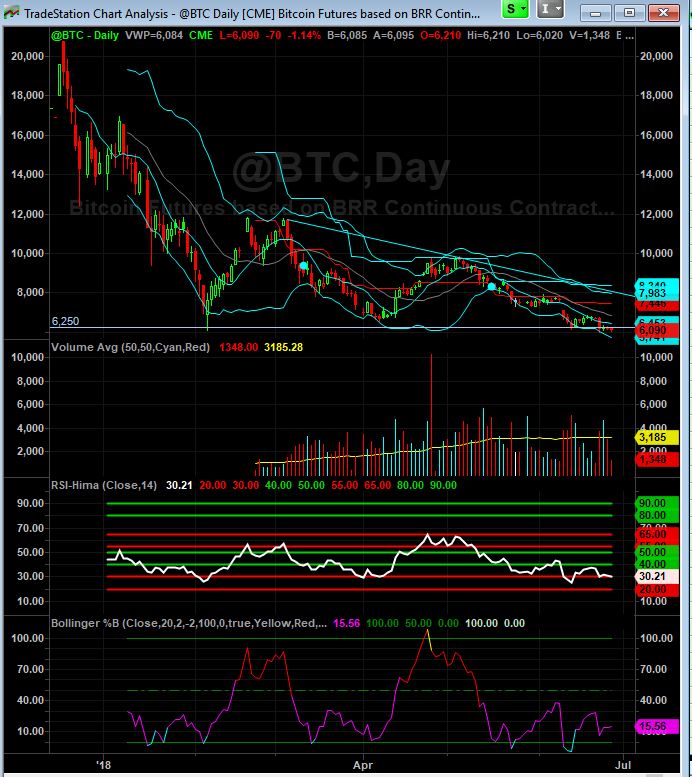This screenshot has height=777, width=692.
Task: Click the red 55.00 value in RSI status line
Action: [x=344, y=485]
